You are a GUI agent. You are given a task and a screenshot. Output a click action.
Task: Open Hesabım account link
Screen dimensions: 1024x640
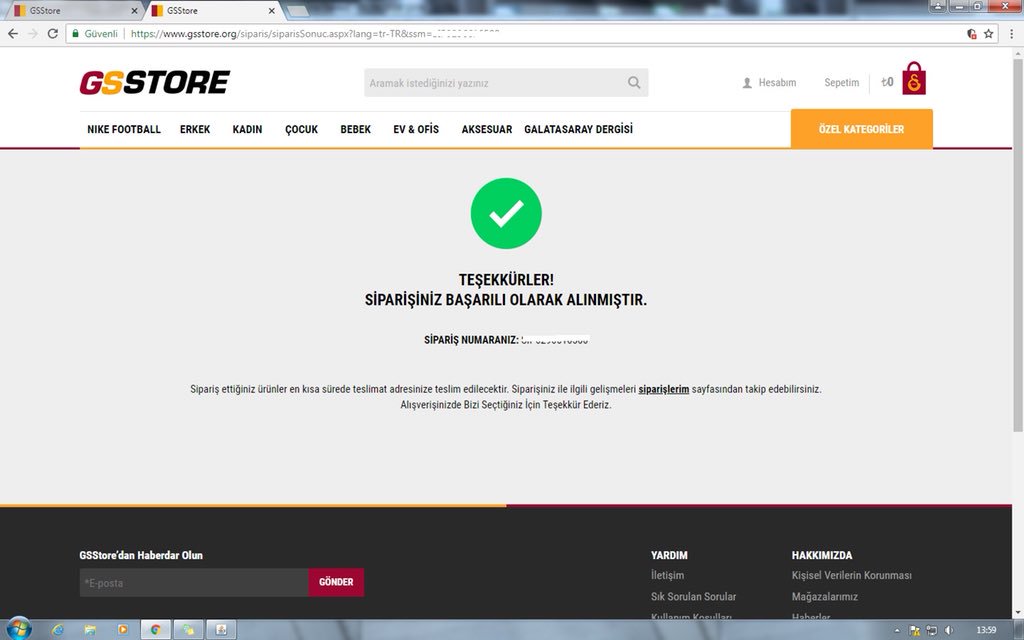coord(769,83)
